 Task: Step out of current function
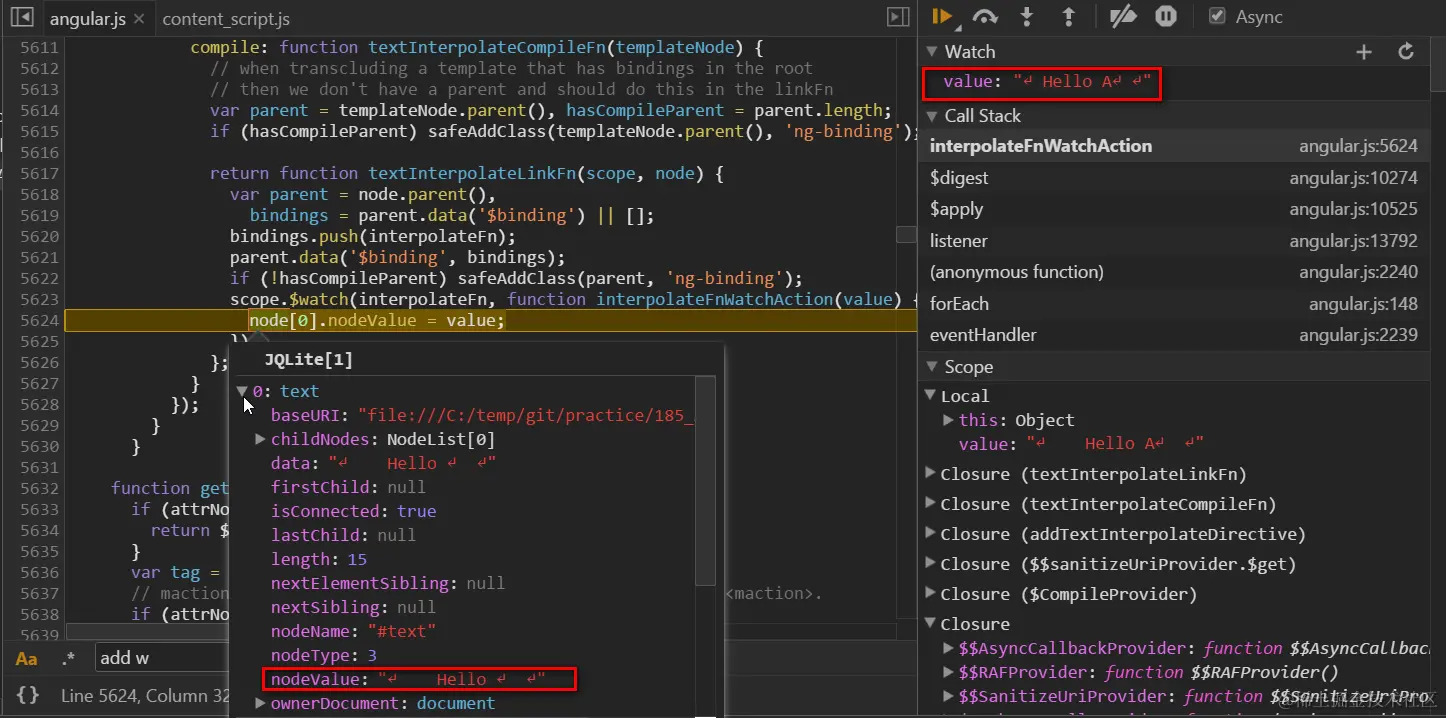[1068, 16]
